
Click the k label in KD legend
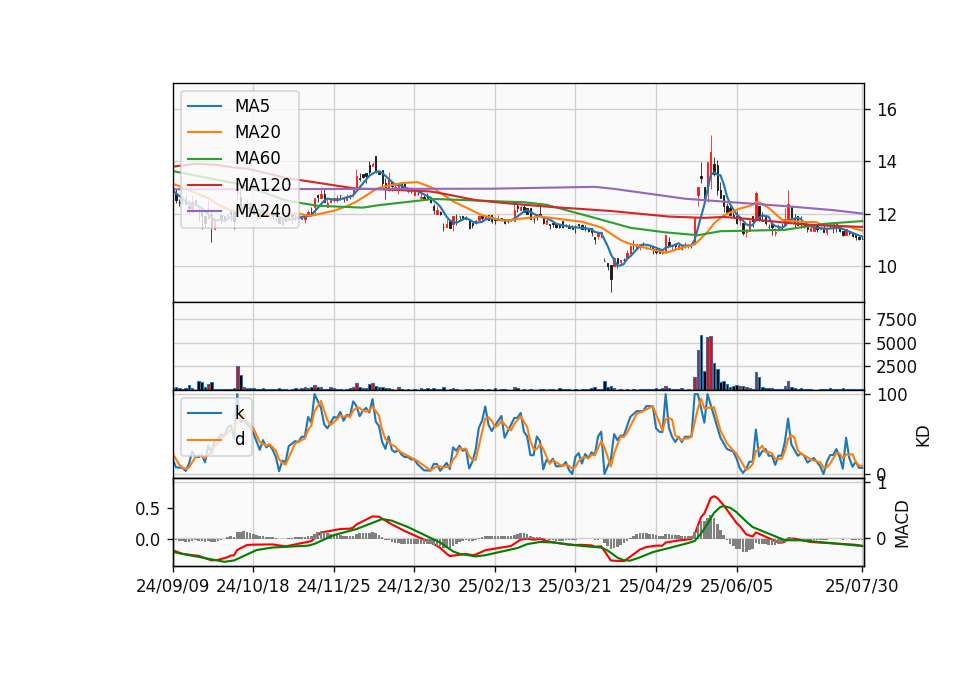(239, 413)
